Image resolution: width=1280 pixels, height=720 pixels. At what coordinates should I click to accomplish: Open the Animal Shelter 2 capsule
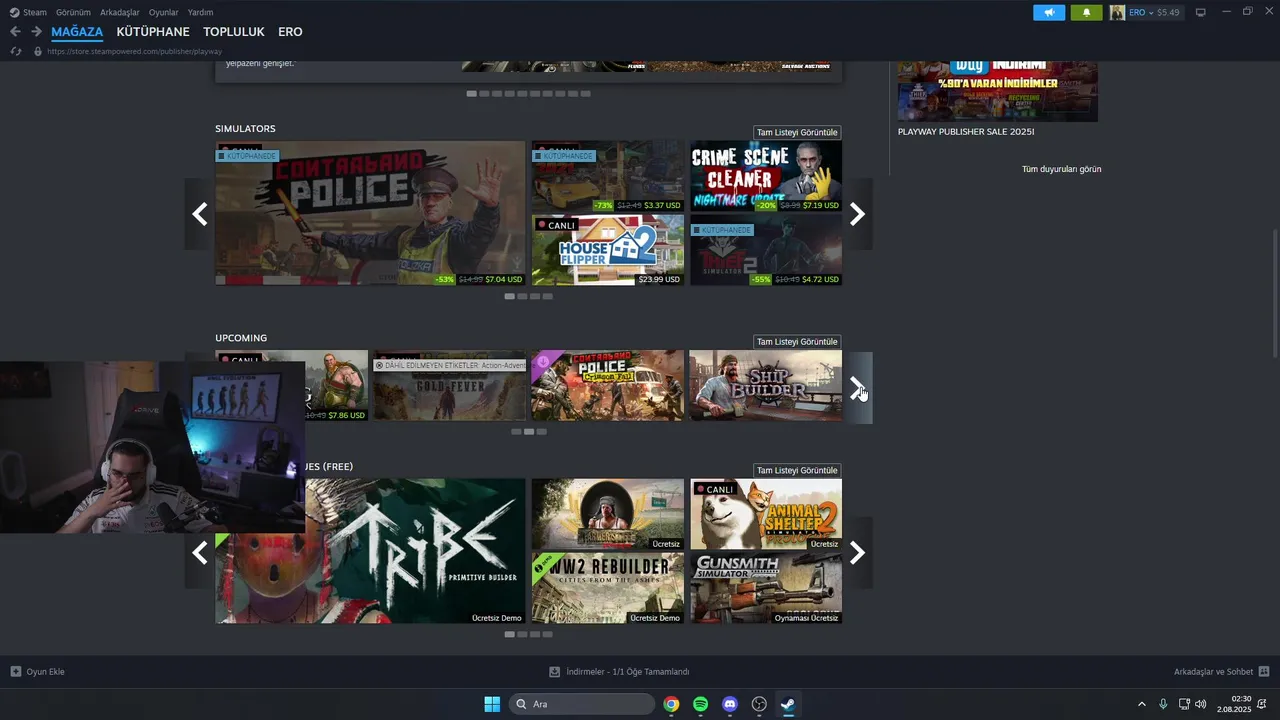pos(766,514)
